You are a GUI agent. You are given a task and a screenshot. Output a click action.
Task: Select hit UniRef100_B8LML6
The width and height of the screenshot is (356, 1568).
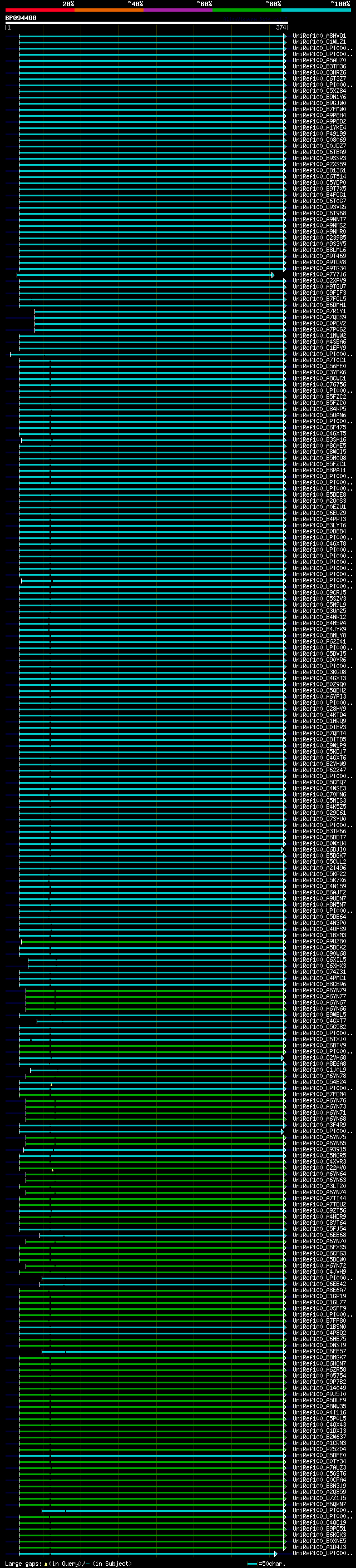pyautogui.click(x=319, y=250)
